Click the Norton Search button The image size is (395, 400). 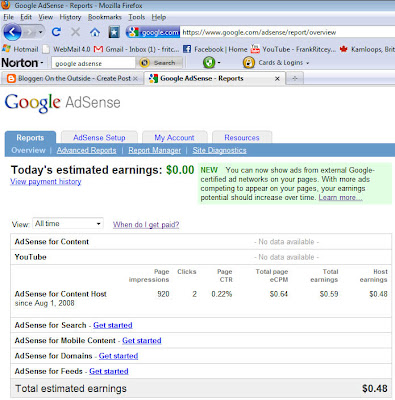pyautogui.click(x=160, y=63)
